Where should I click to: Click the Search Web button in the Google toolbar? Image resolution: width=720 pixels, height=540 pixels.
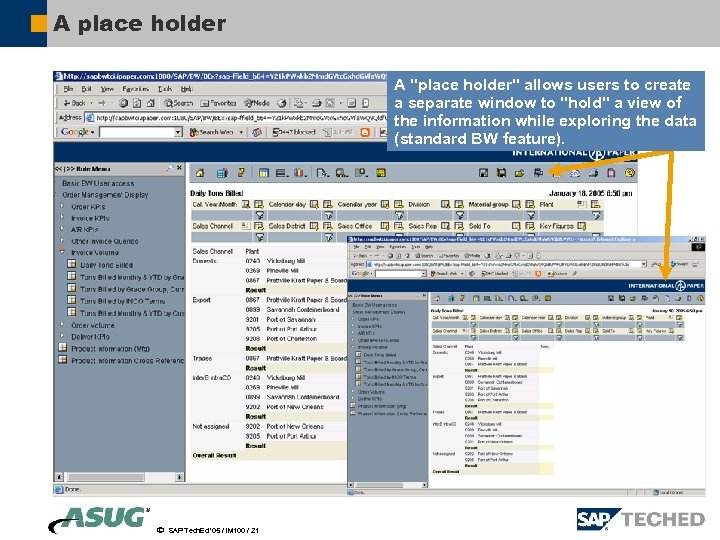[212, 132]
